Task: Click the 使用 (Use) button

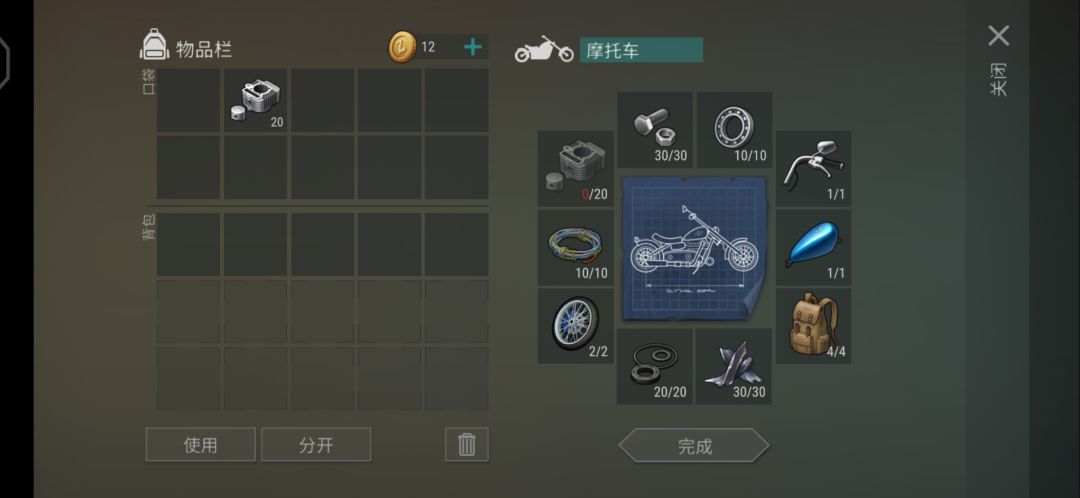Action: [200, 445]
